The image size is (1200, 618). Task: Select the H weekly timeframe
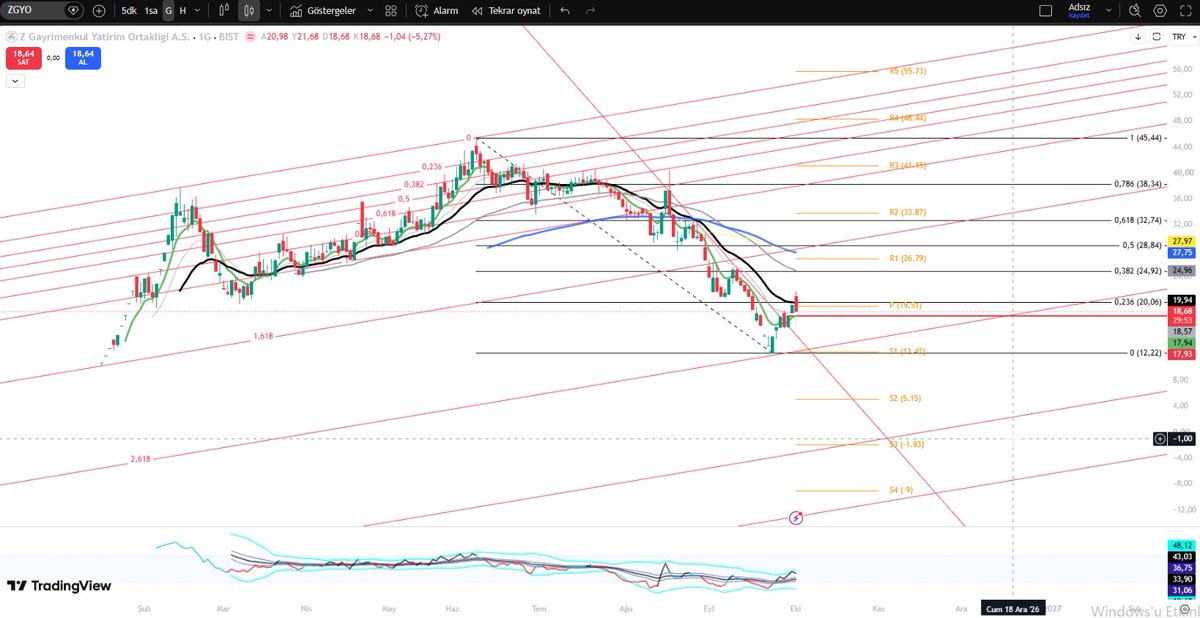point(183,11)
